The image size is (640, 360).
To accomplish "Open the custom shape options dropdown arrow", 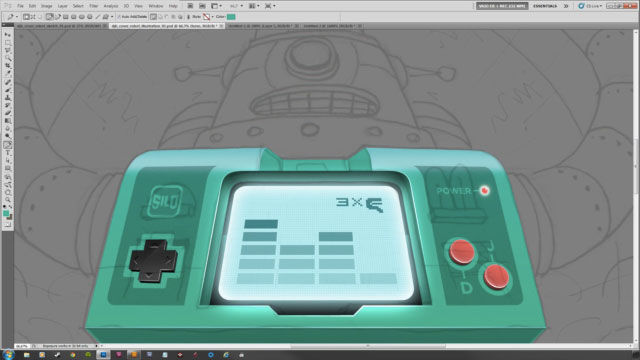I will coord(112,17).
